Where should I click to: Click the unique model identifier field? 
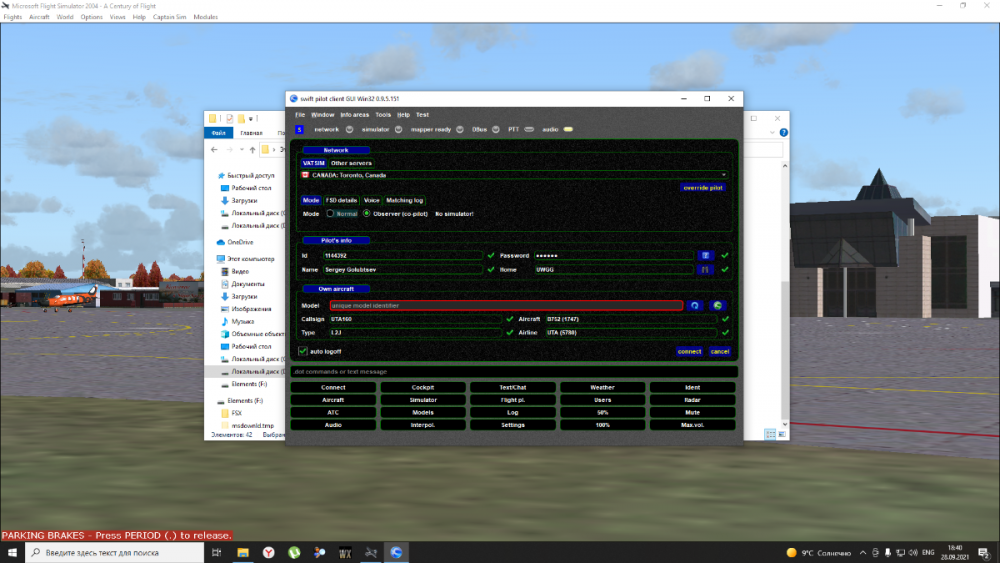pos(505,305)
